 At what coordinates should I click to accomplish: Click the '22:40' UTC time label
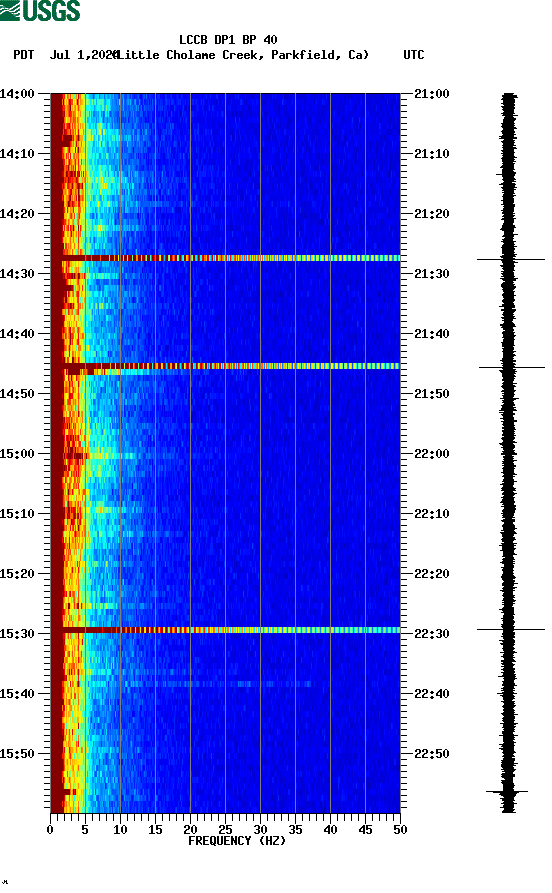(432, 694)
